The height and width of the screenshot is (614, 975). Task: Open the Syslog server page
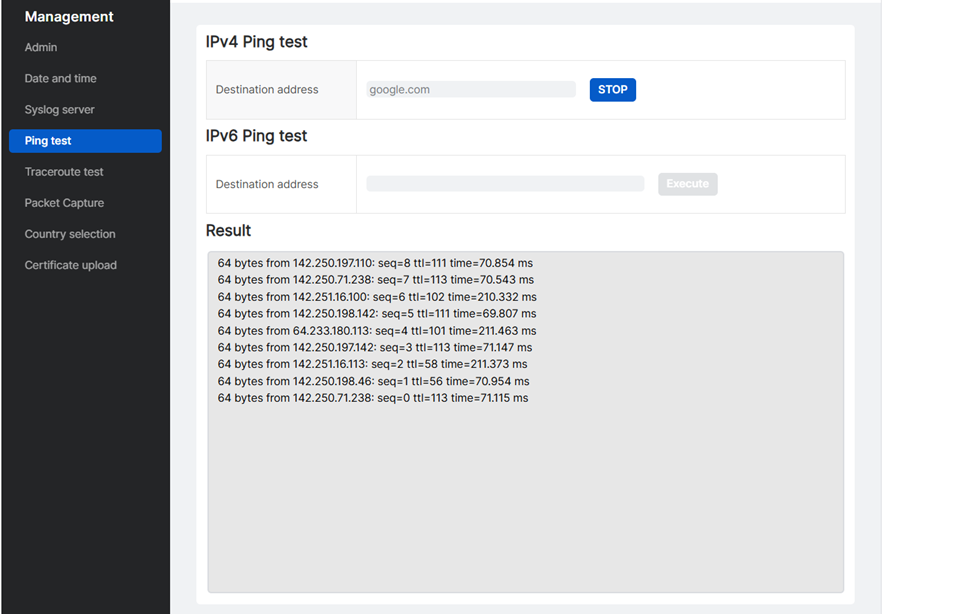[x=60, y=109]
